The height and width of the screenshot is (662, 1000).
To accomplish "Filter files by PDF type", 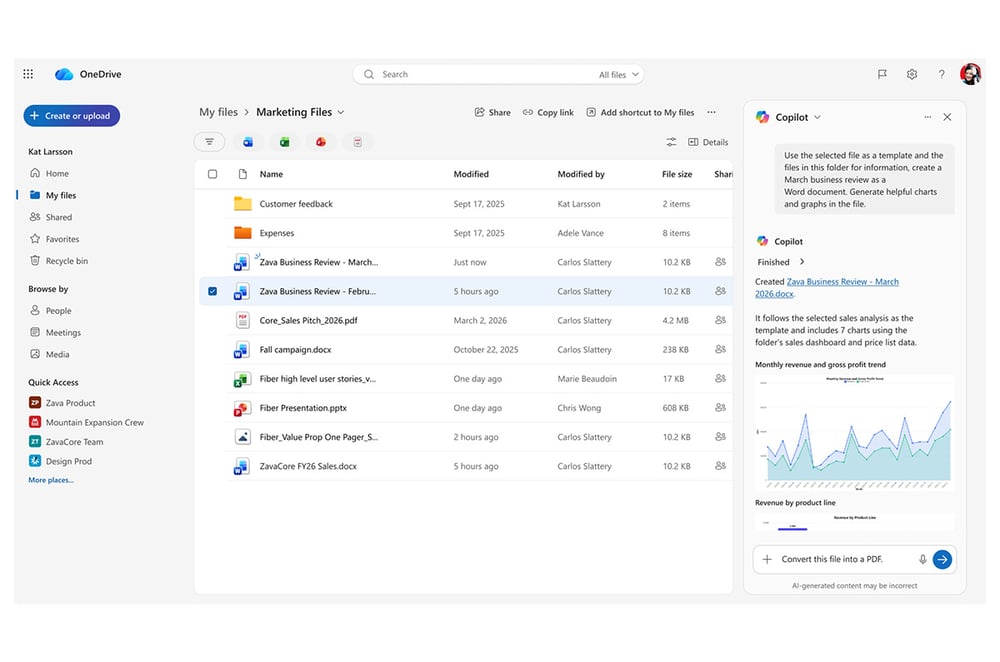I will click(x=358, y=142).
